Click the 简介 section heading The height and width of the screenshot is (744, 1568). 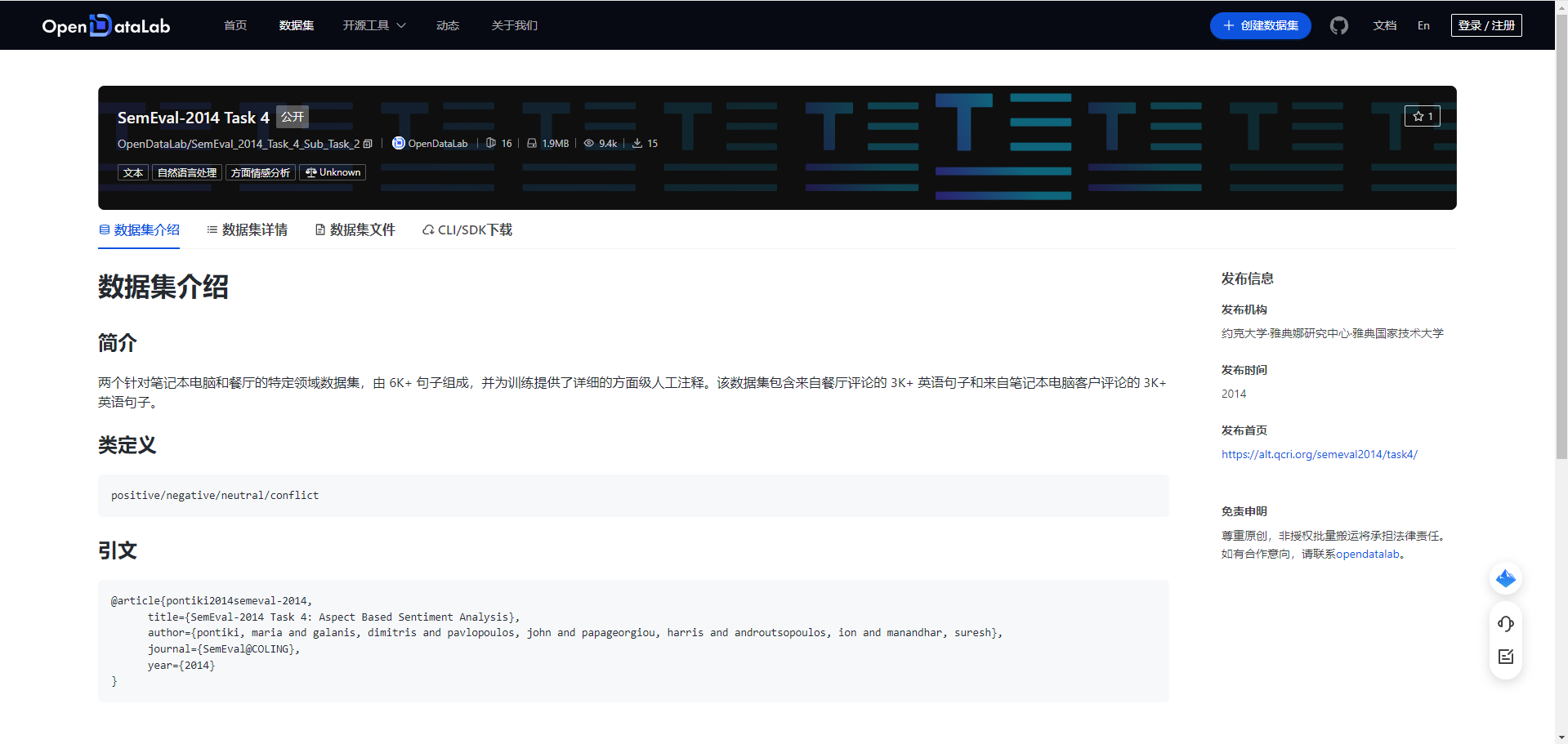point(118,342)
